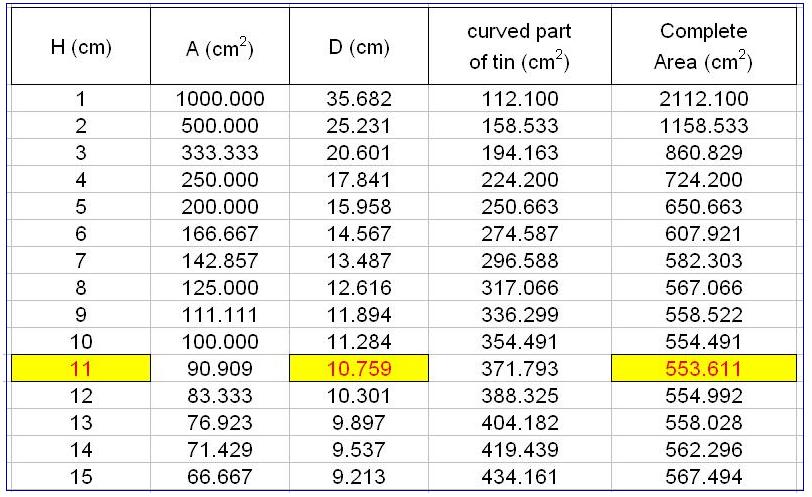
Task: Select the Complete Area value 724.200
Action: point(703,180)
